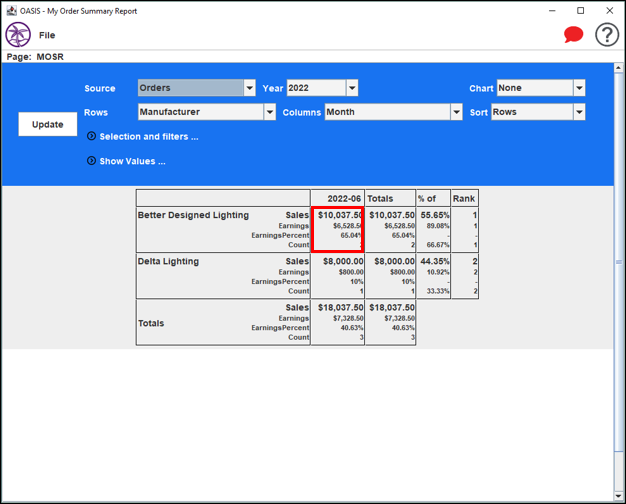Click the 89.08% earnings percentage

coord(438,226)
